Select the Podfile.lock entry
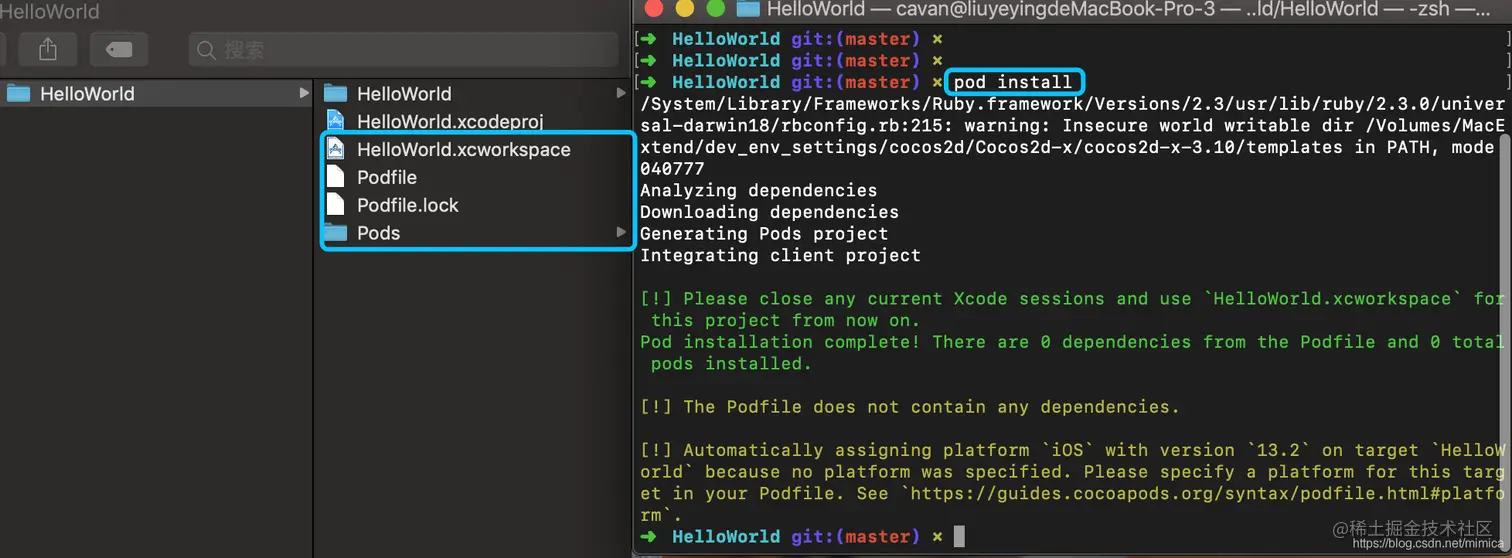The height and width of the screenshot is (558, 1512). [476, 206]
